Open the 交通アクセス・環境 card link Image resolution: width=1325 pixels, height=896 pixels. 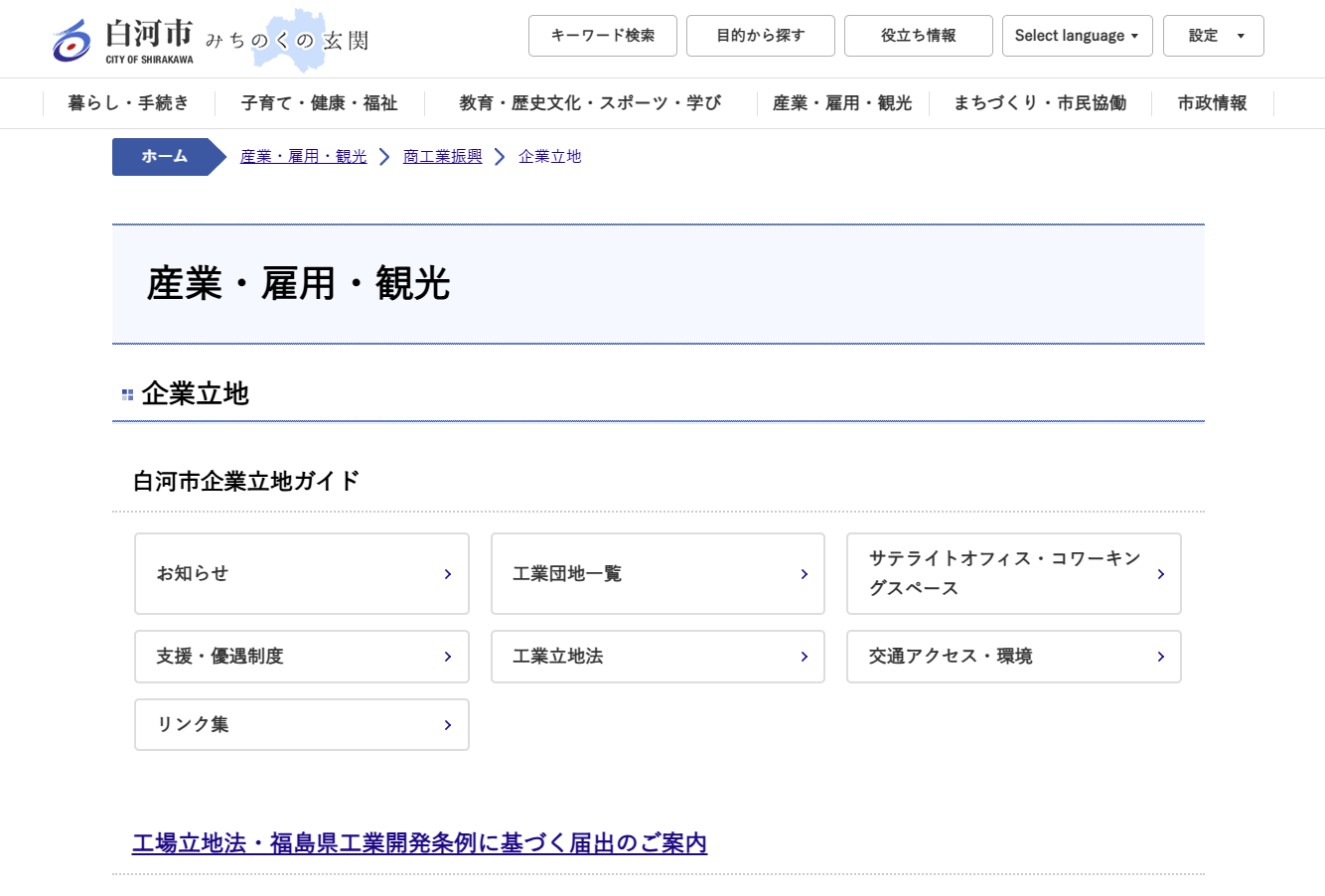1014,657
